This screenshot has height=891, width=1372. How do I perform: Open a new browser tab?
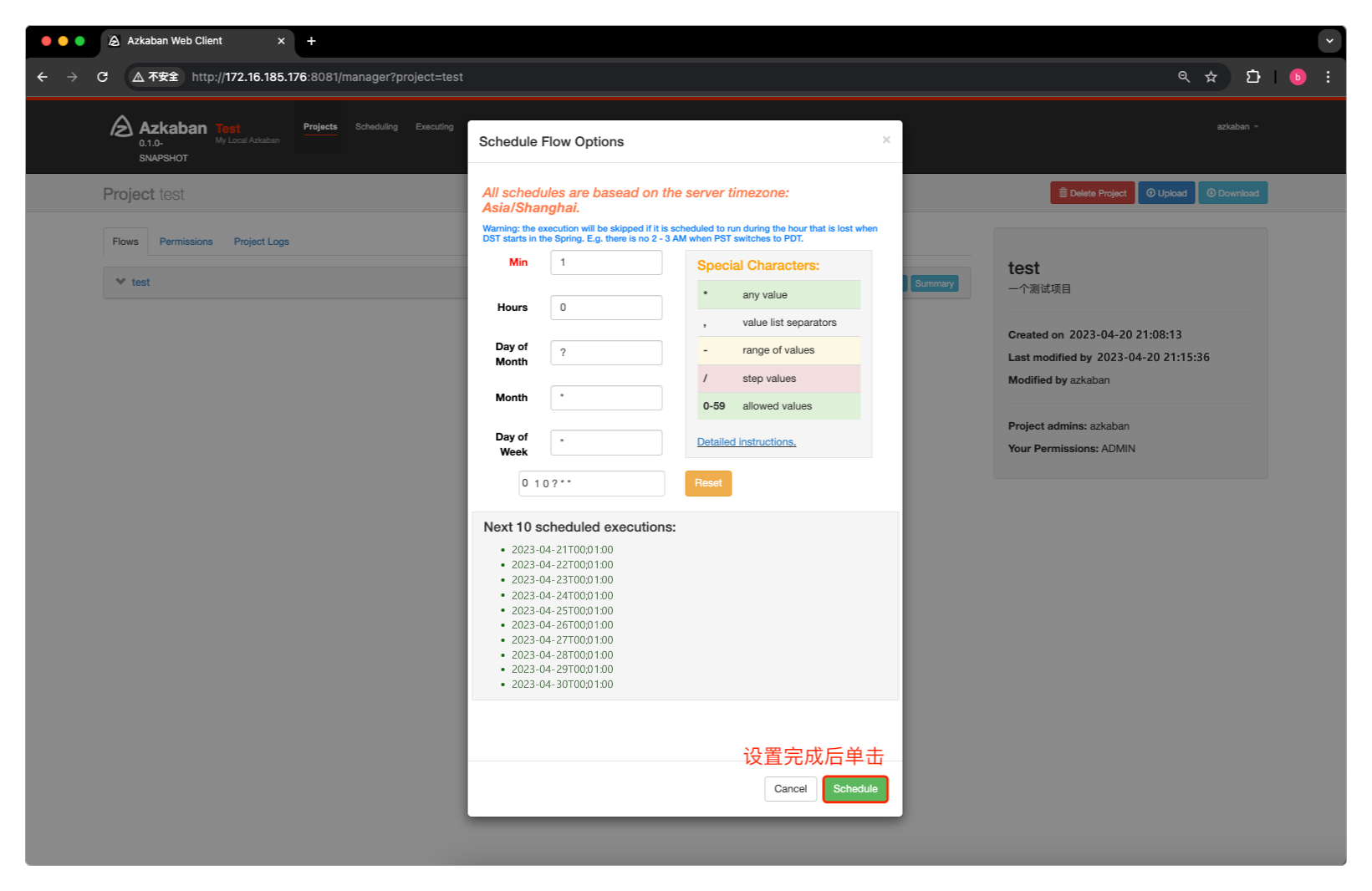tap(311, 41)
